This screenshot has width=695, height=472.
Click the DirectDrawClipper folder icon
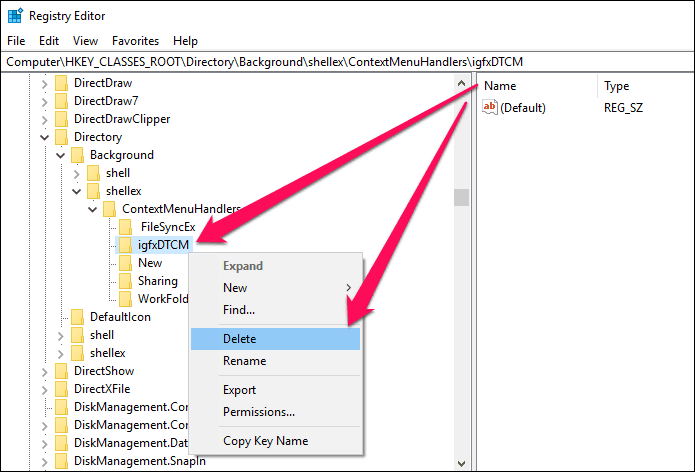[61, 119]
